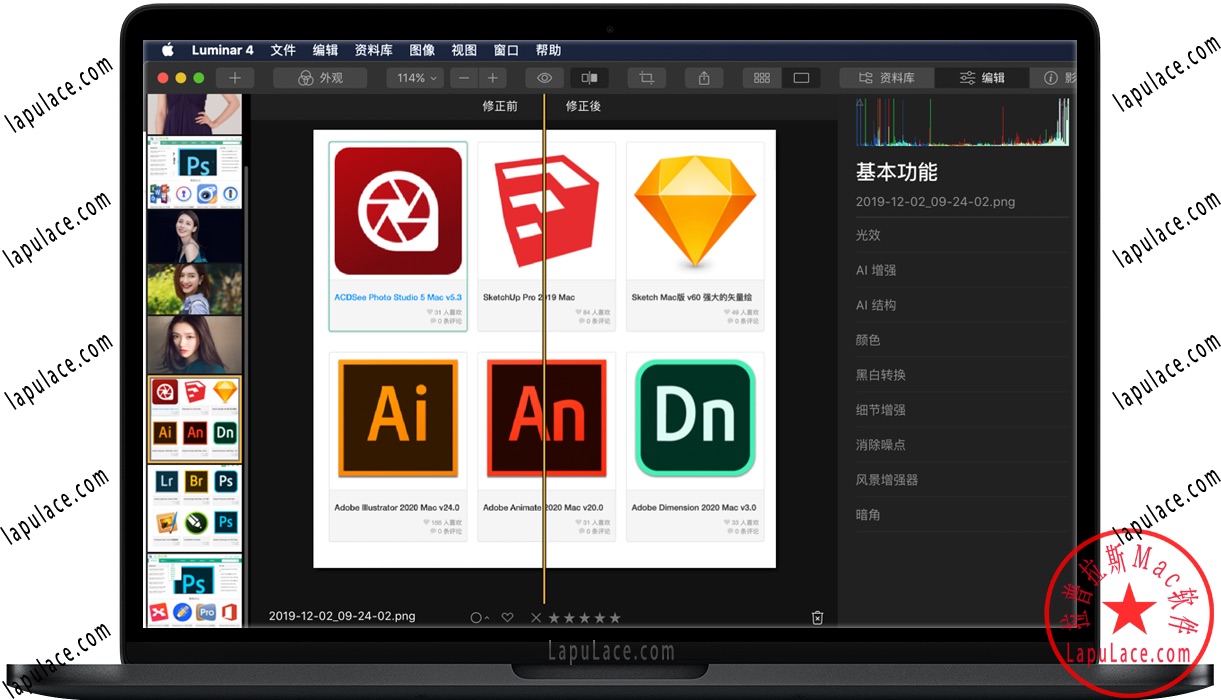Image resolution: width=1221 pixels, height=700 pixels.
Task: Select the Crop tool in the toolbar
Action: [646, 77]
